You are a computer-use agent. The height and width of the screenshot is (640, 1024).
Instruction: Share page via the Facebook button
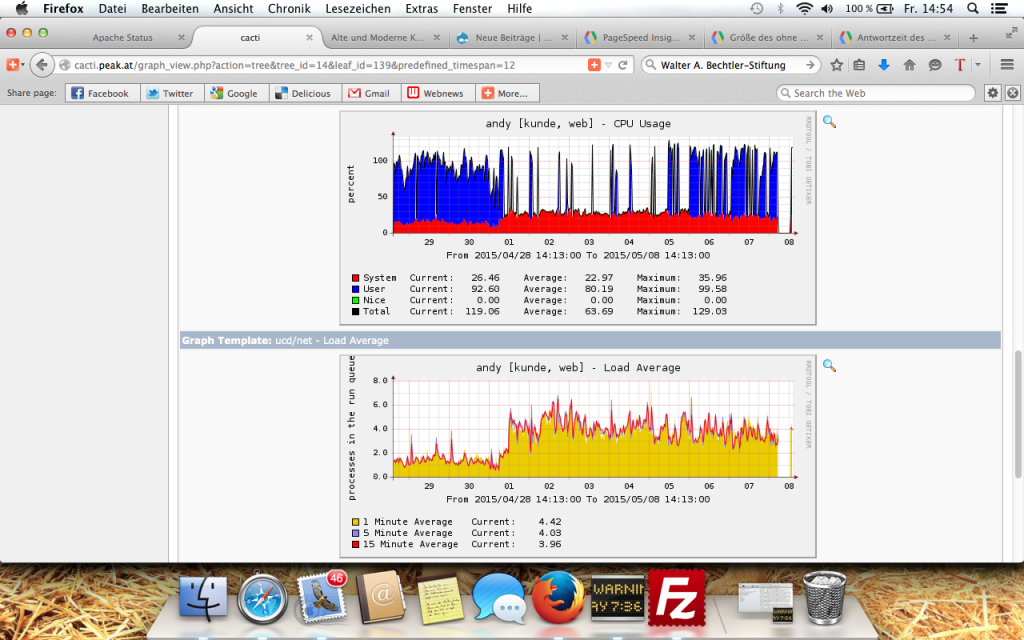pos(100,93)
